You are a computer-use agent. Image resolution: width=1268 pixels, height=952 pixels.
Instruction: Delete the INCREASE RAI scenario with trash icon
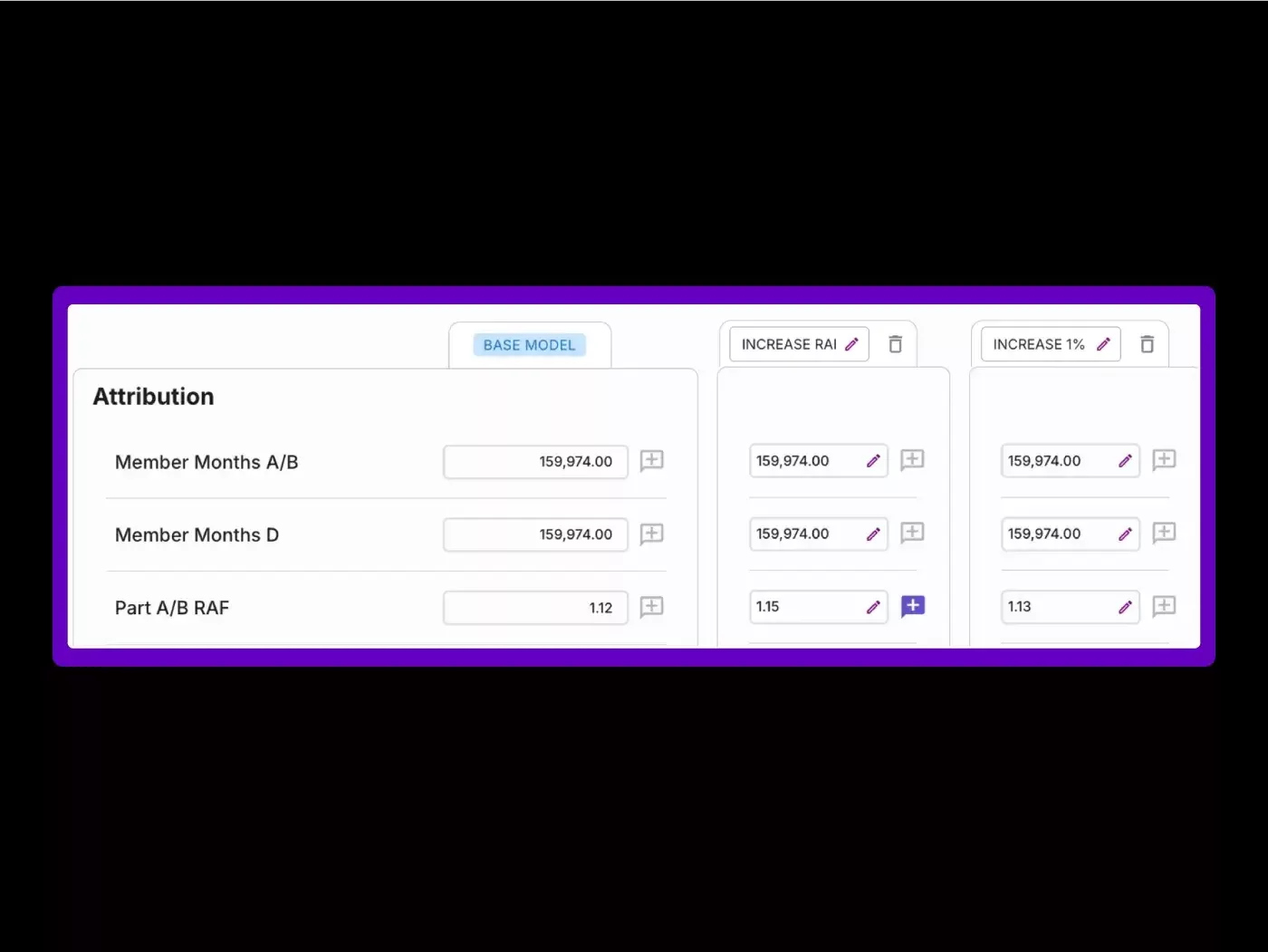coord(895,344)
